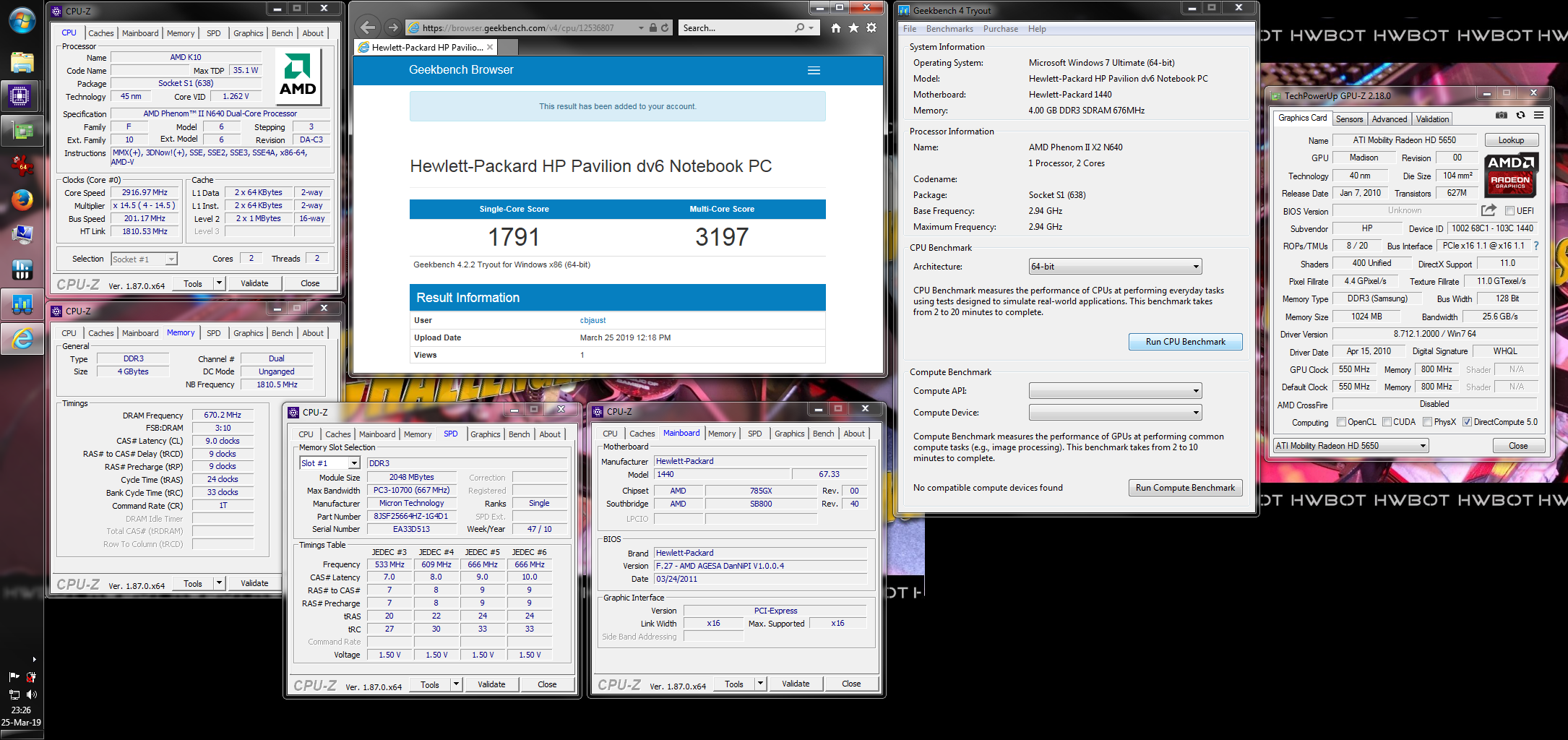Select the Internet Explorer taskbar icon

click(22, 338)
